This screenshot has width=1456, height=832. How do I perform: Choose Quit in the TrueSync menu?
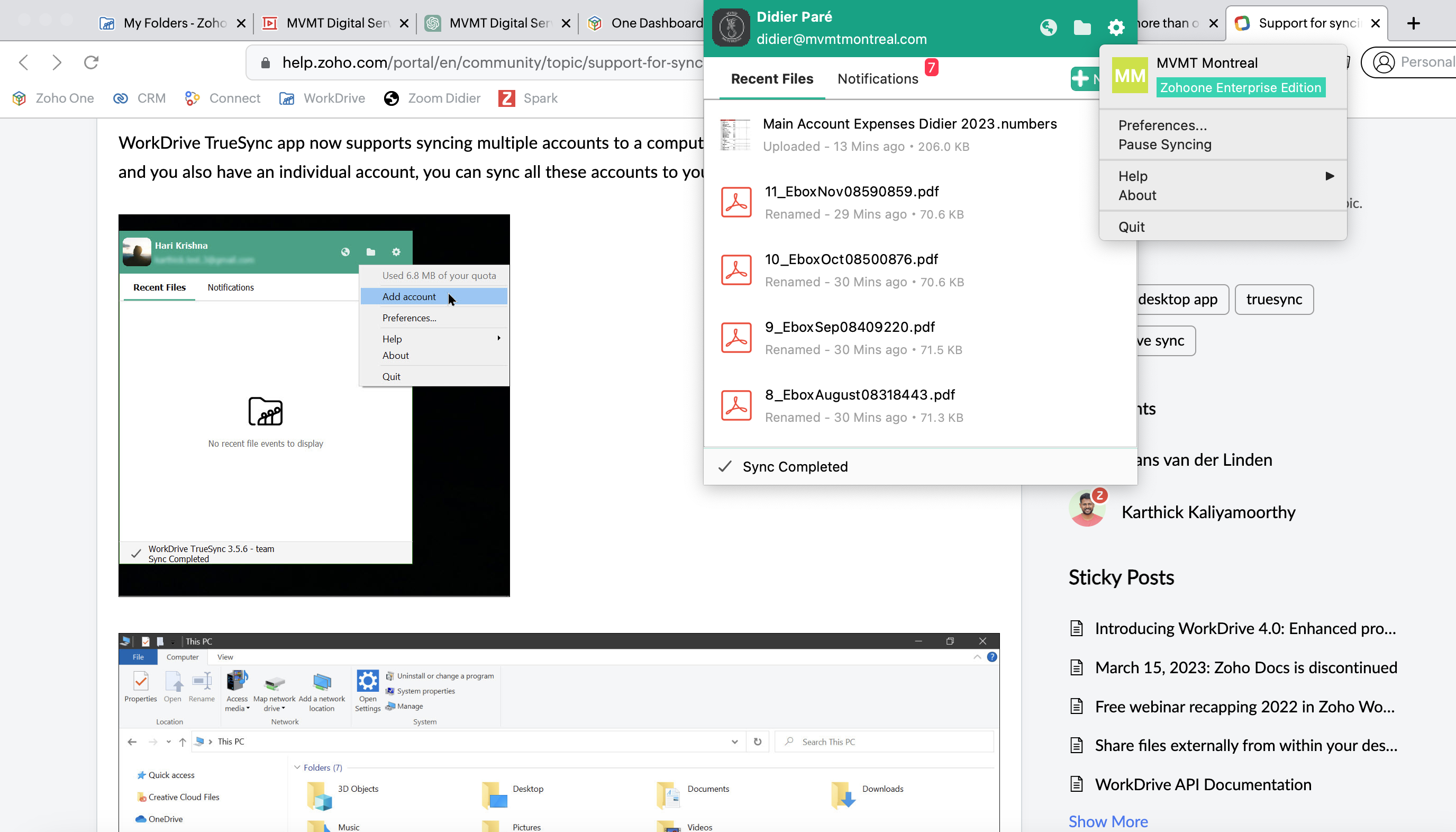1131,227
